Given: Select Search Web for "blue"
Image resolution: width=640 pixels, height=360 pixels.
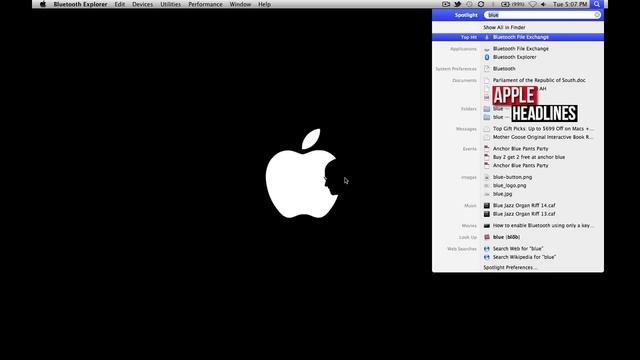Looking at the screenshot, I should coord(518,249).
